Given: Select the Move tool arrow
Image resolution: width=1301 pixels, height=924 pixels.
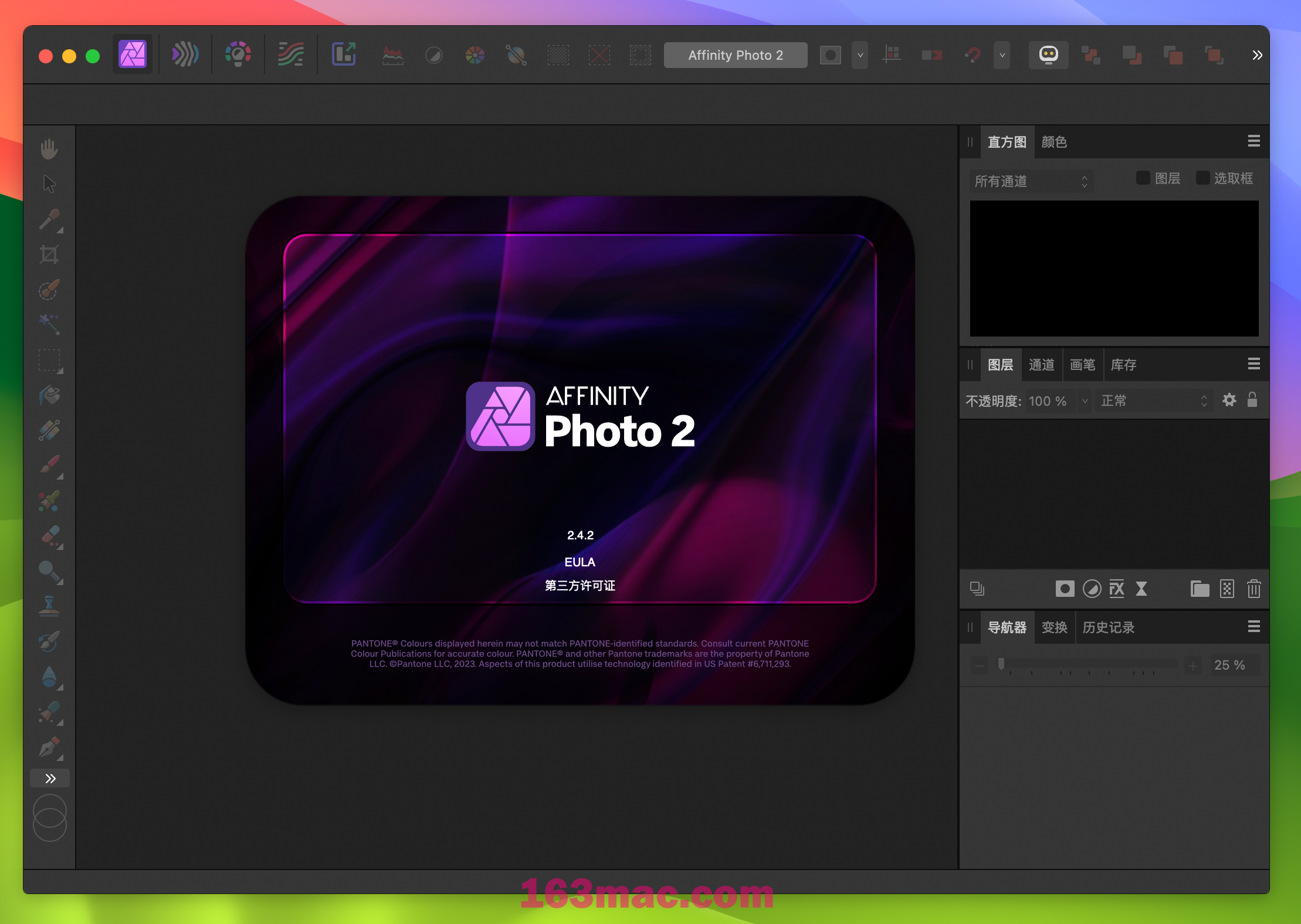Looking at the screenshot, I should coord(49,184).
